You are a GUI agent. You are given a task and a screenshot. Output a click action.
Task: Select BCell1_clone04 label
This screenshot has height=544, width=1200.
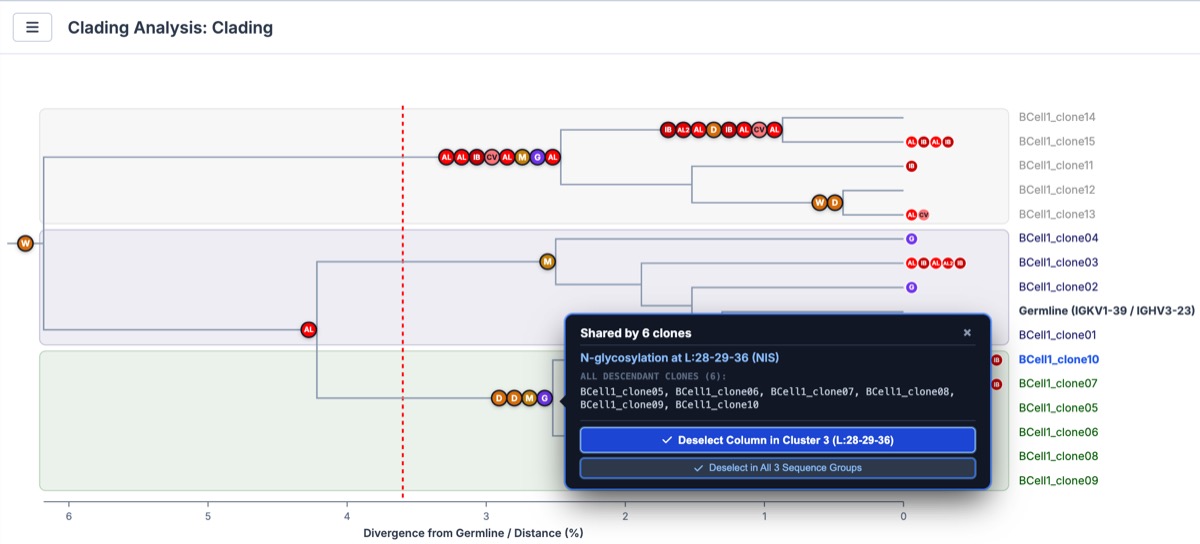tap(1058, 238)
